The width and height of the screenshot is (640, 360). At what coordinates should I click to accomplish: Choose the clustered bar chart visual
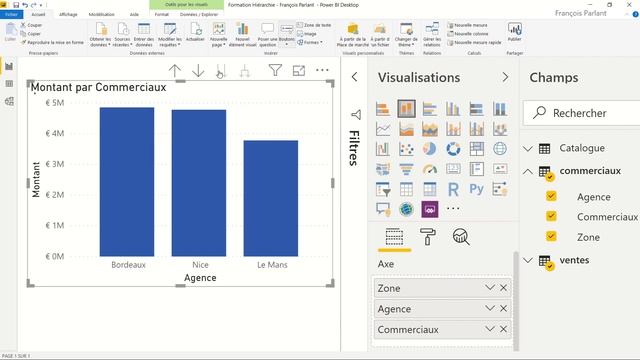point(429,109)
